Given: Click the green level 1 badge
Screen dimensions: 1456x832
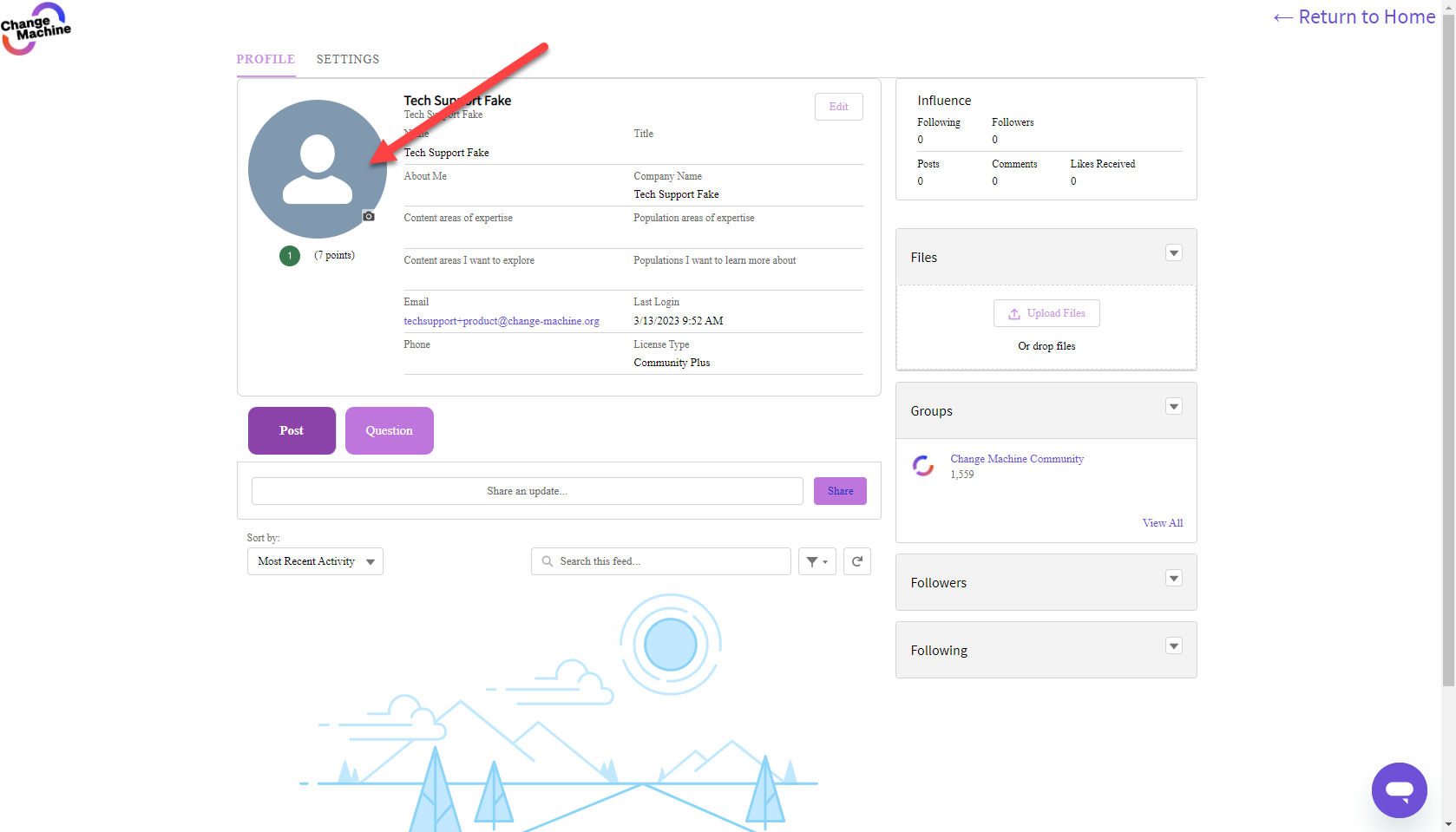Looking at the screenshot, I should (x=290, y=256).
